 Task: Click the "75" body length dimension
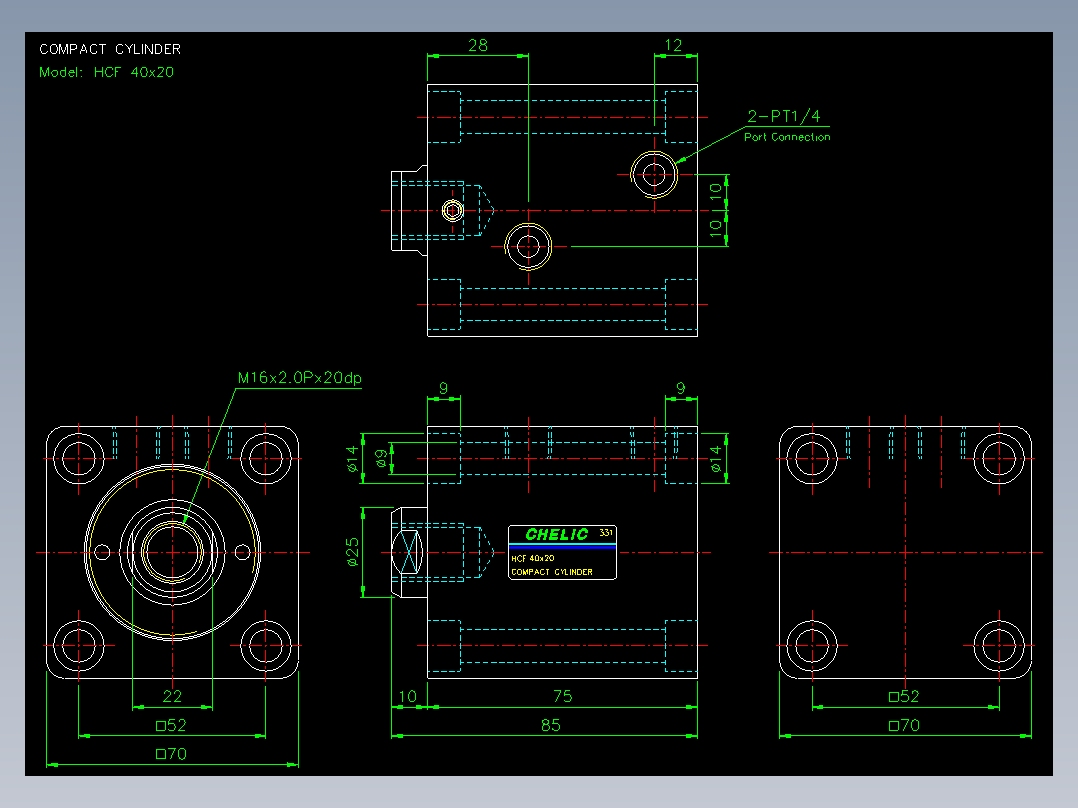562,697
